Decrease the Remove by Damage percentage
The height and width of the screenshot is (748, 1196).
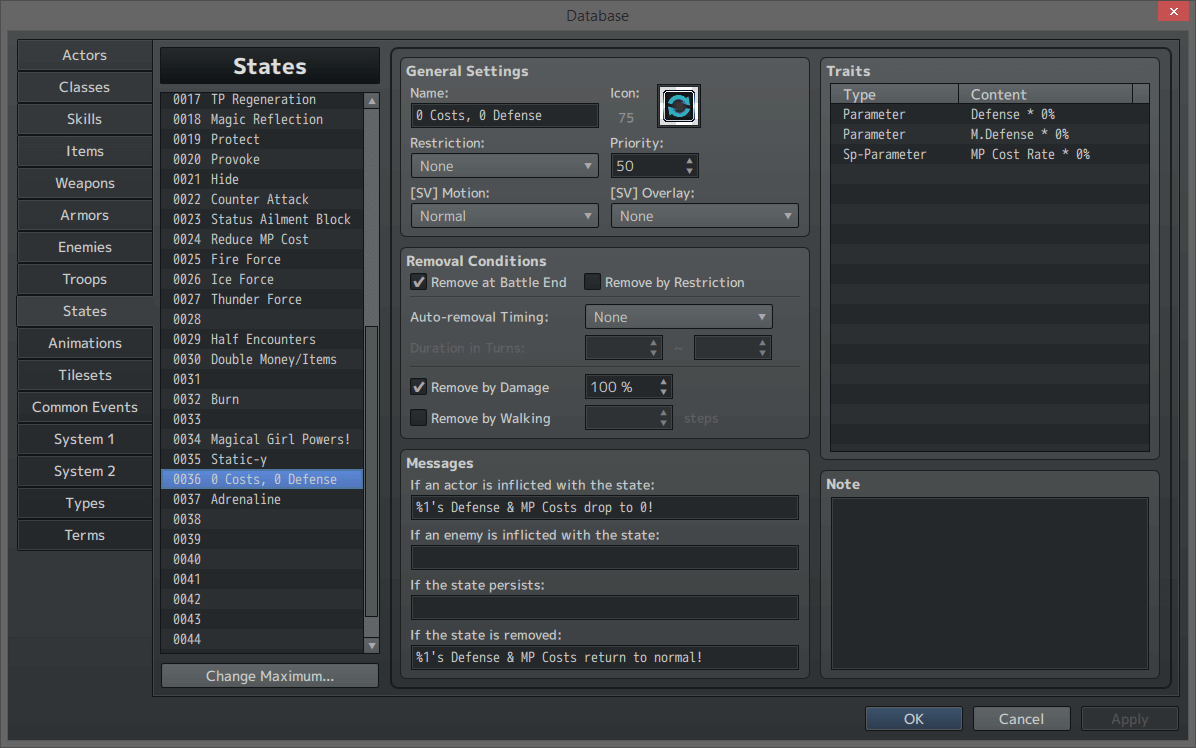[x=663, y=392]
